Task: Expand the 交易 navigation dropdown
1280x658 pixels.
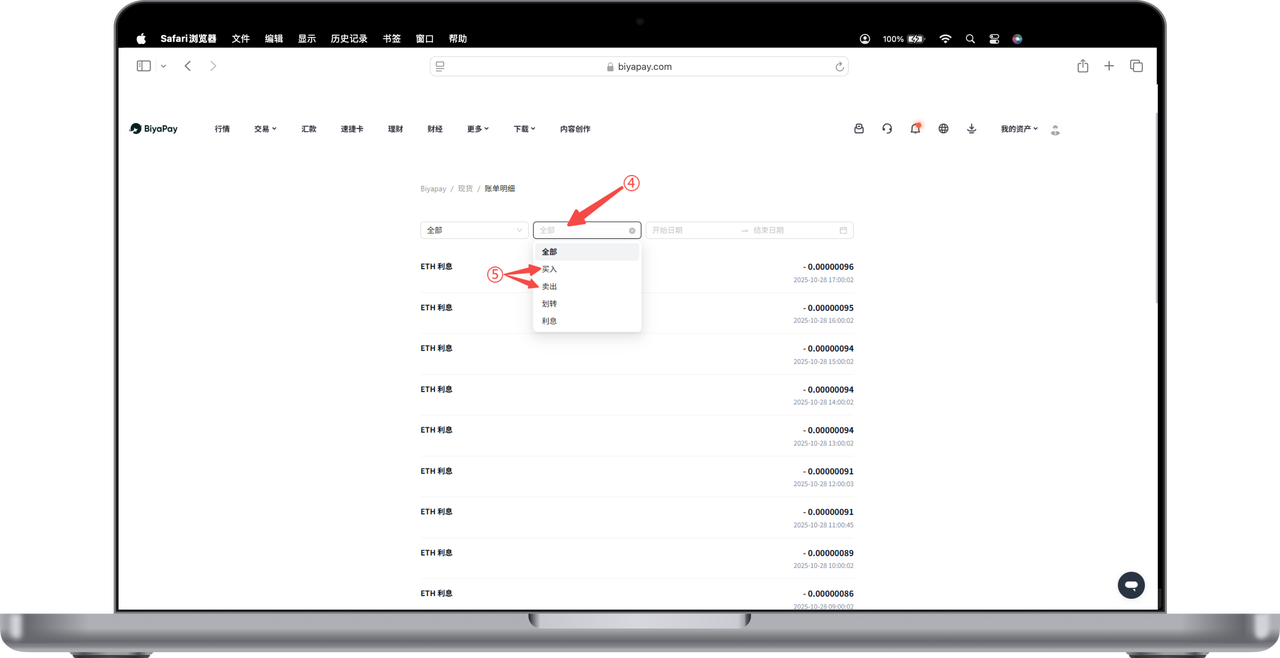Action: click(265, 129)
